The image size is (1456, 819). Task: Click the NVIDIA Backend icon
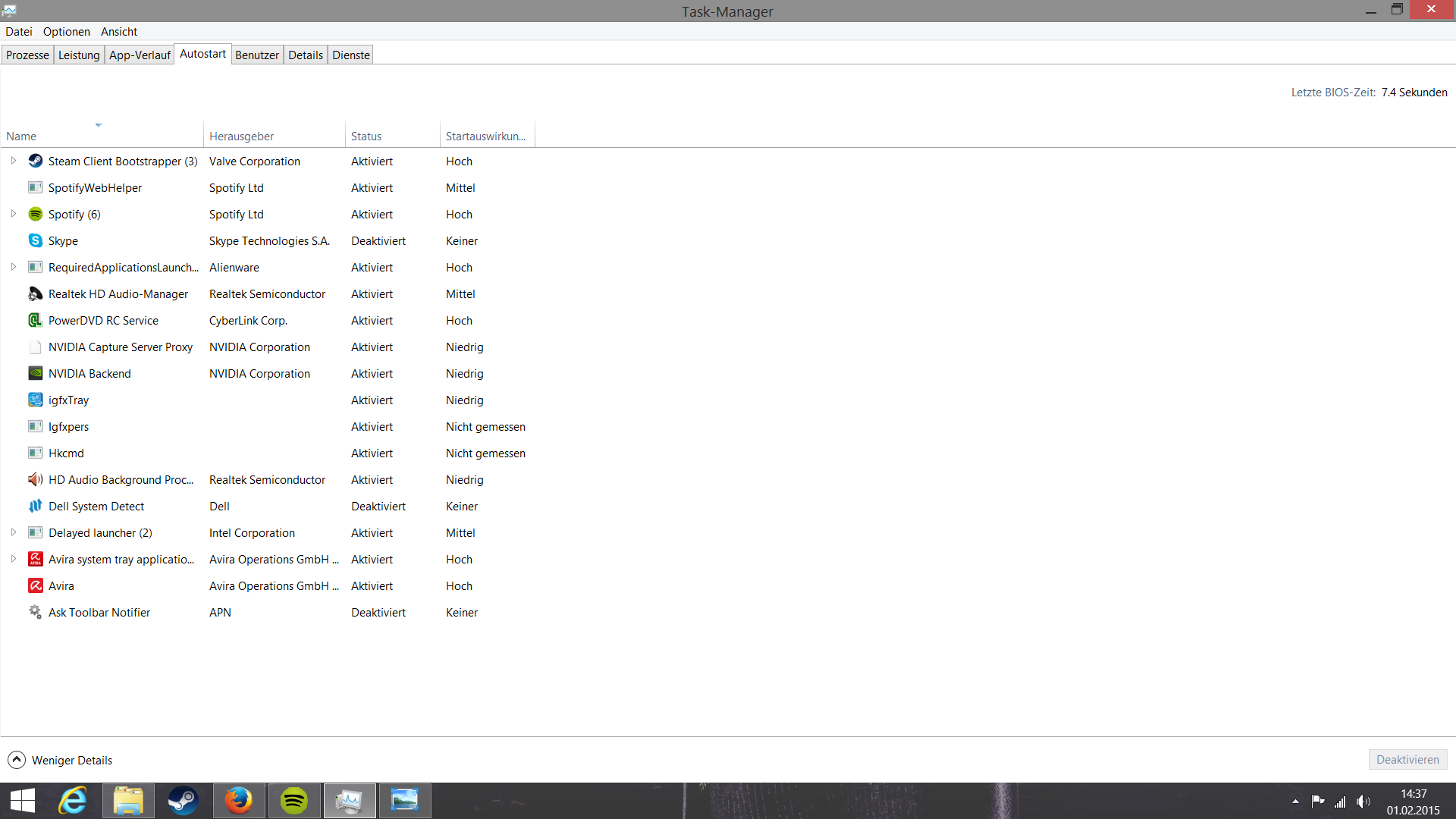pos(35,373)
